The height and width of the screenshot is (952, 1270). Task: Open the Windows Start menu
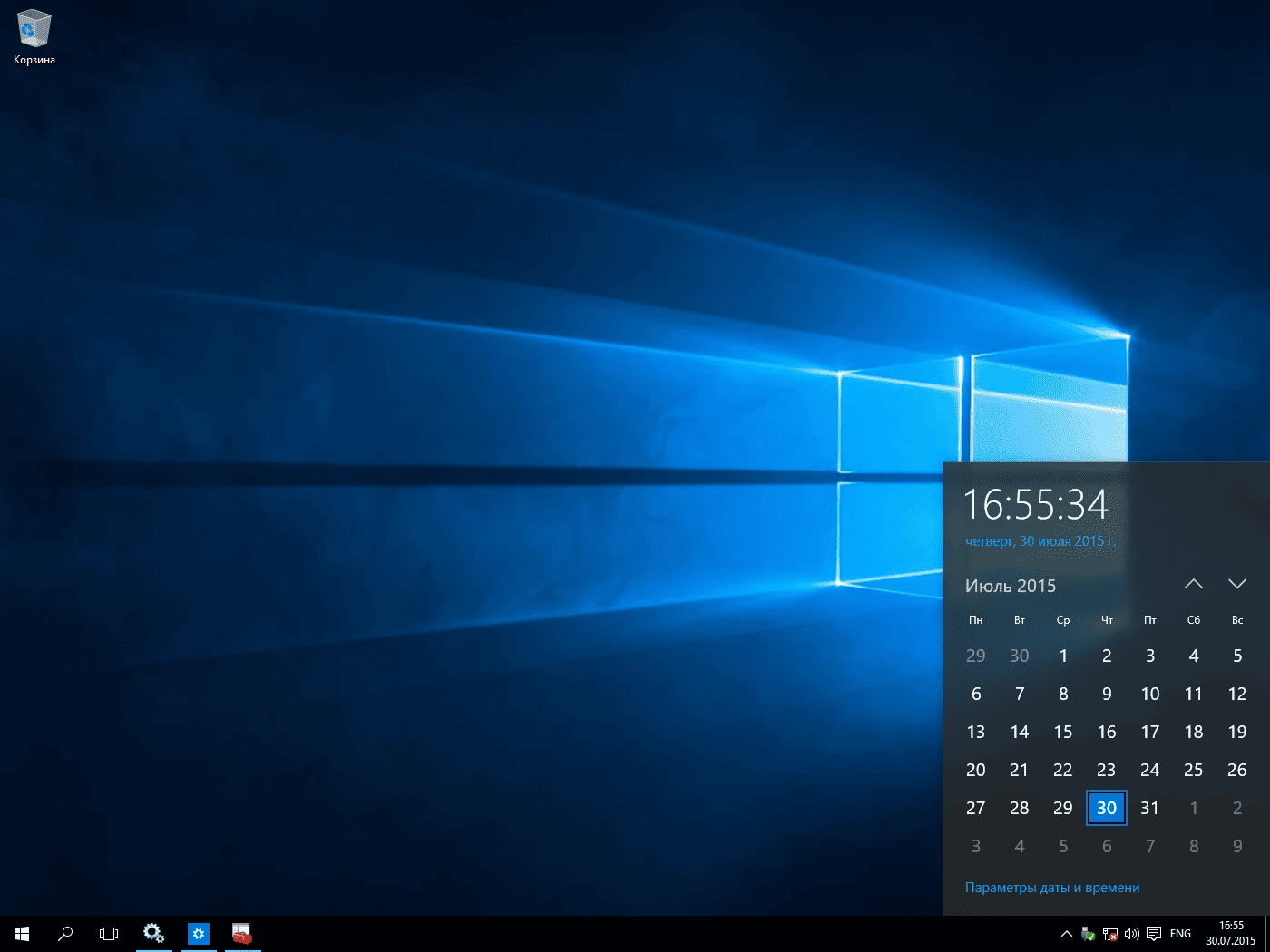[x=22, y=934]
